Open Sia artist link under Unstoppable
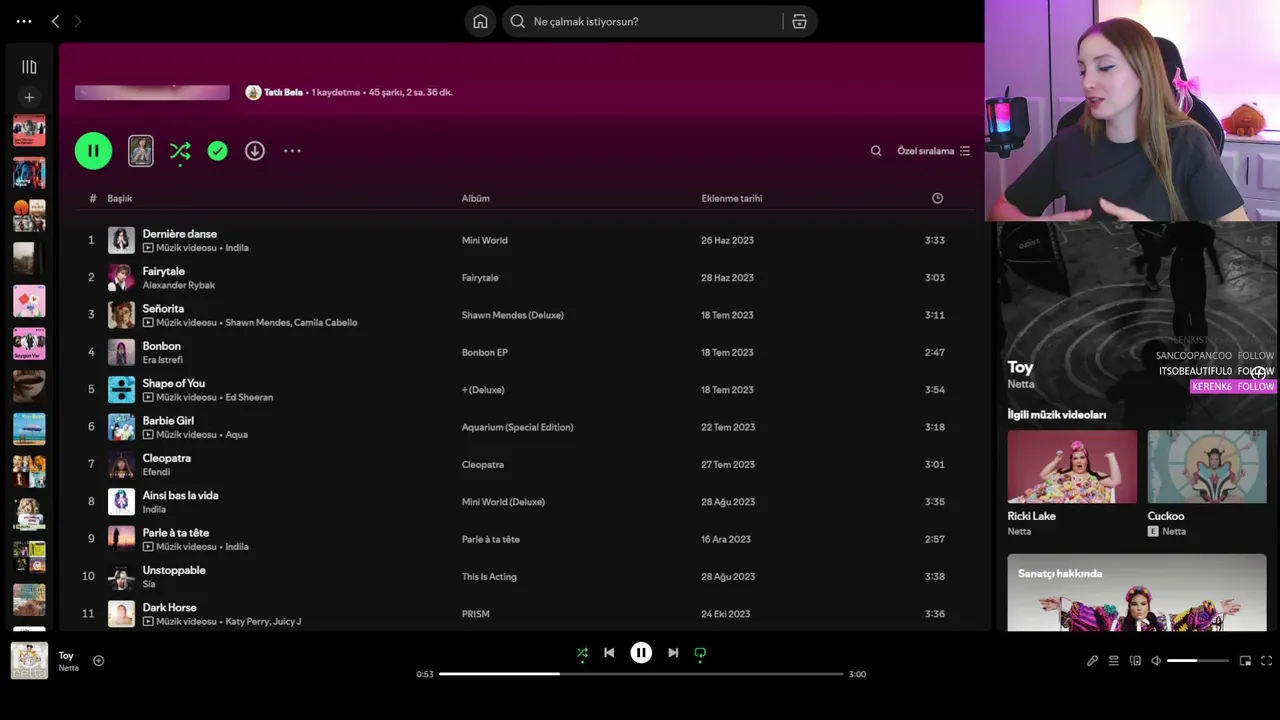 (149, 584)
